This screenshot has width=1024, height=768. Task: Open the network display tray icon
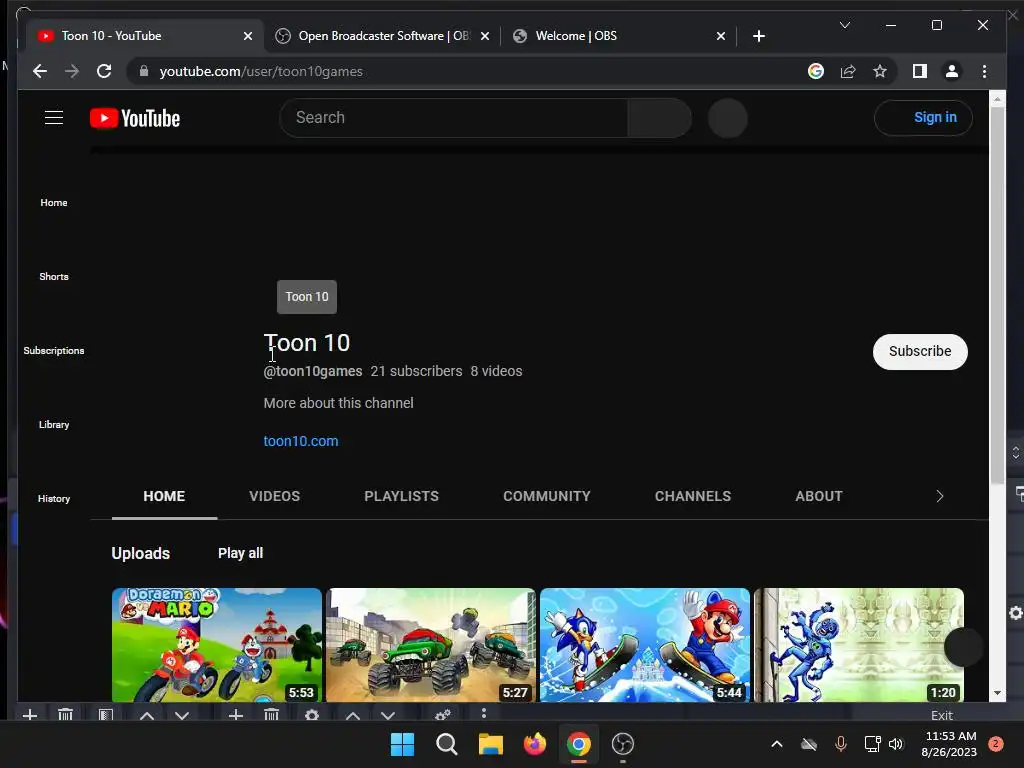(x=872, y=744)
